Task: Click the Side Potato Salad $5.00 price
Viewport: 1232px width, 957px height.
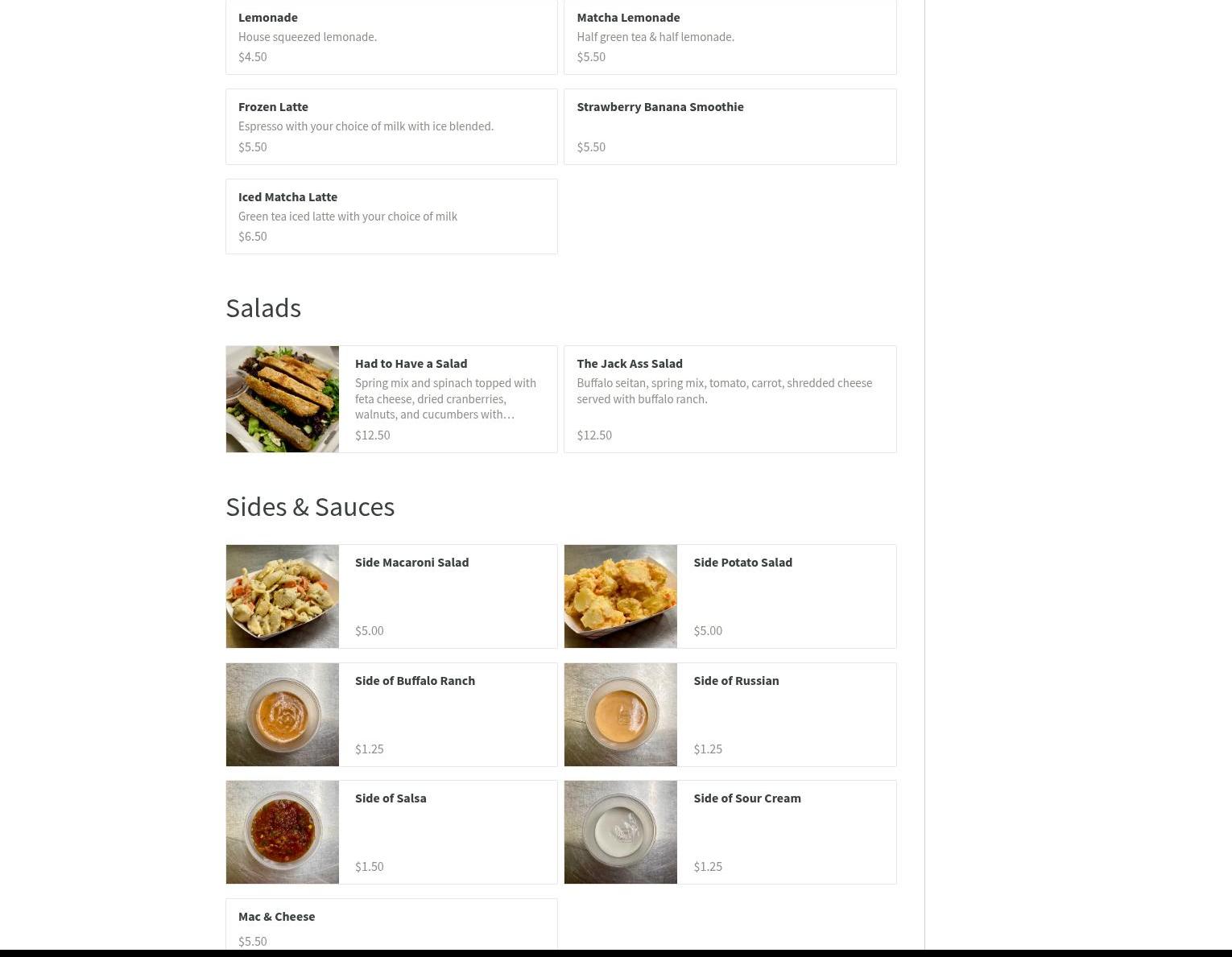Action: click(708, 630)
